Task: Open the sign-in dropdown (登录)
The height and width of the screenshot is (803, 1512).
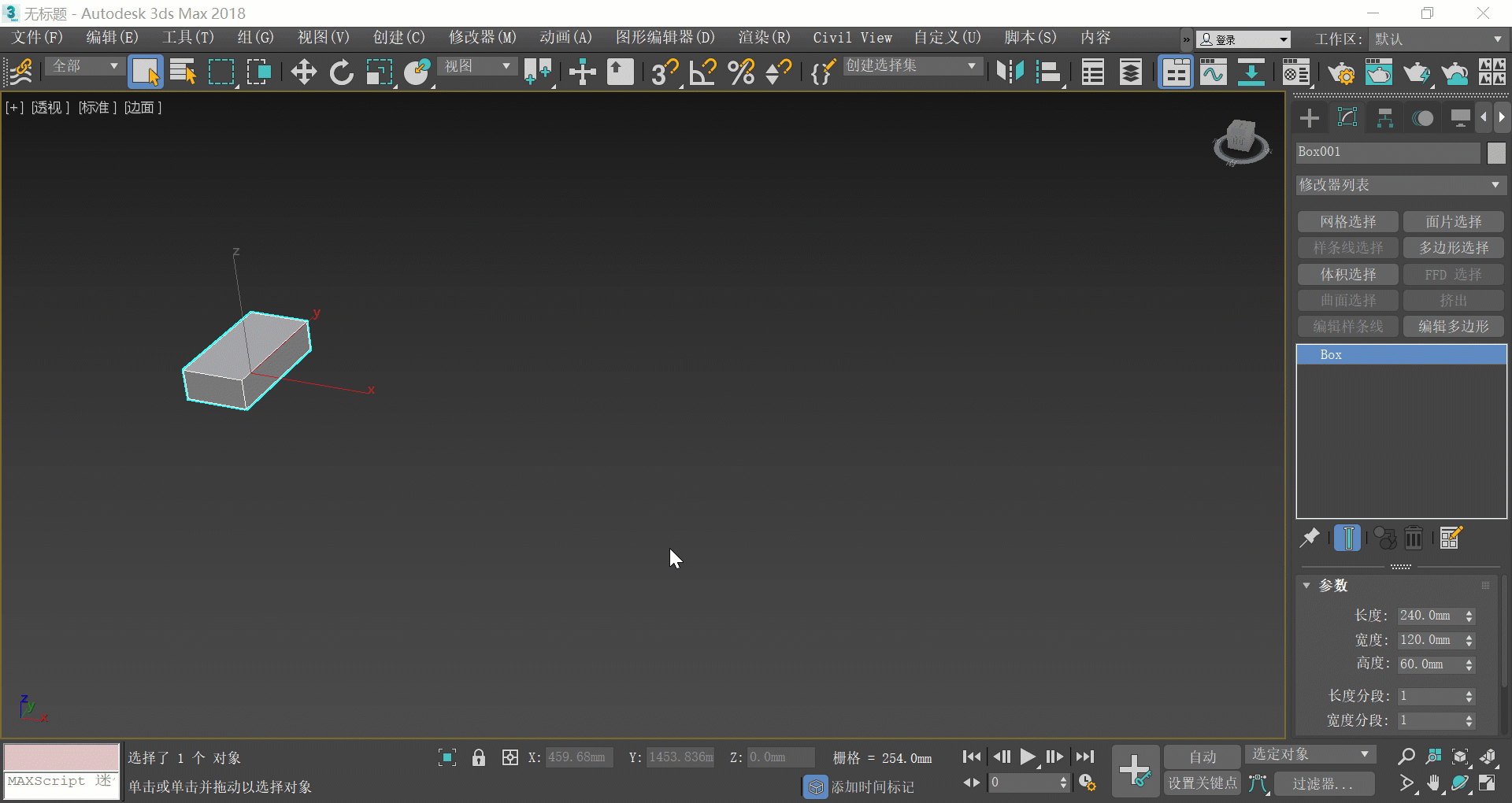Action: point(1243,39)
